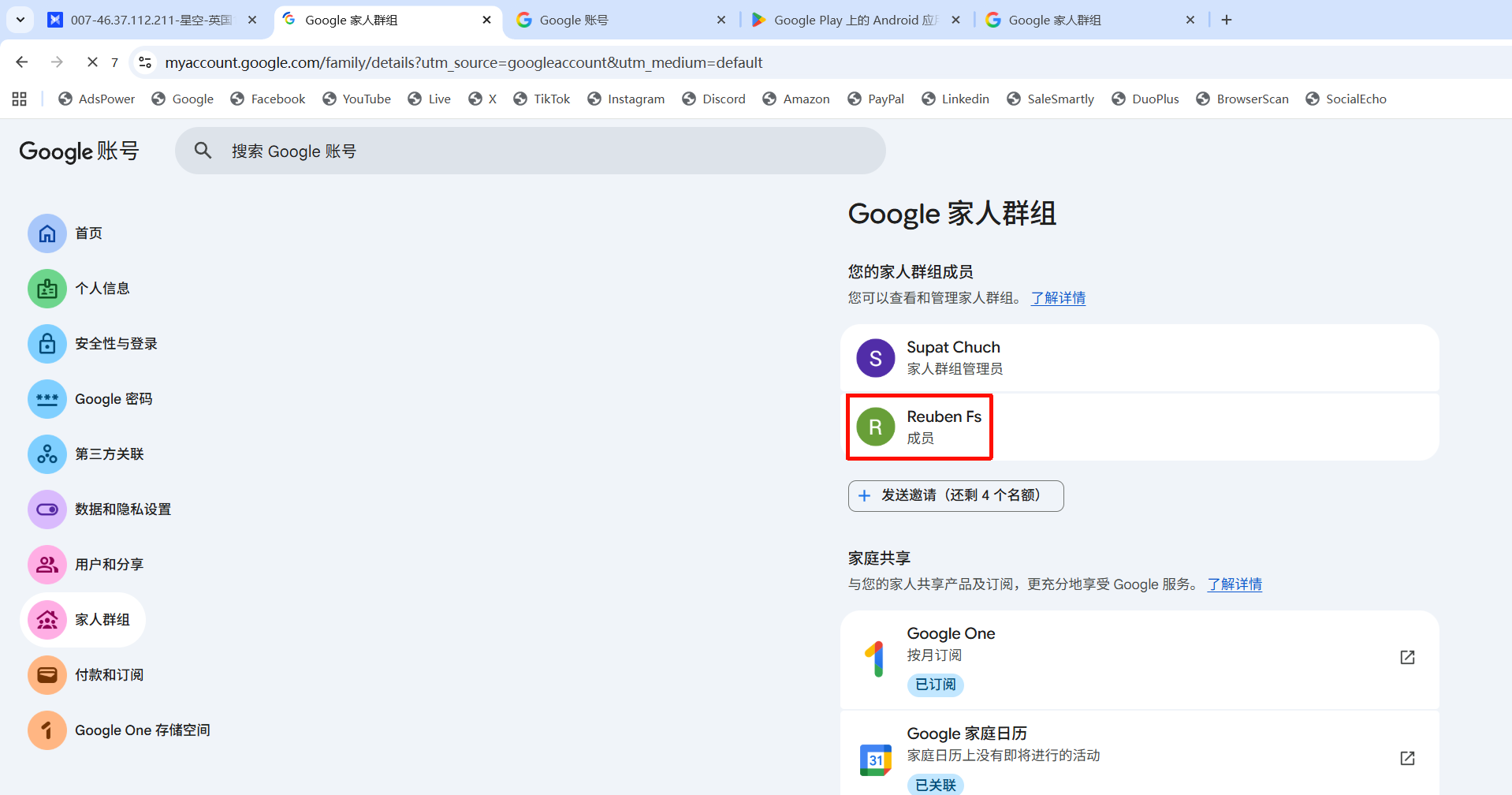Open Google 家庭日历 external link icon
Viewport: 1512px width, 795px height.
1407,758
